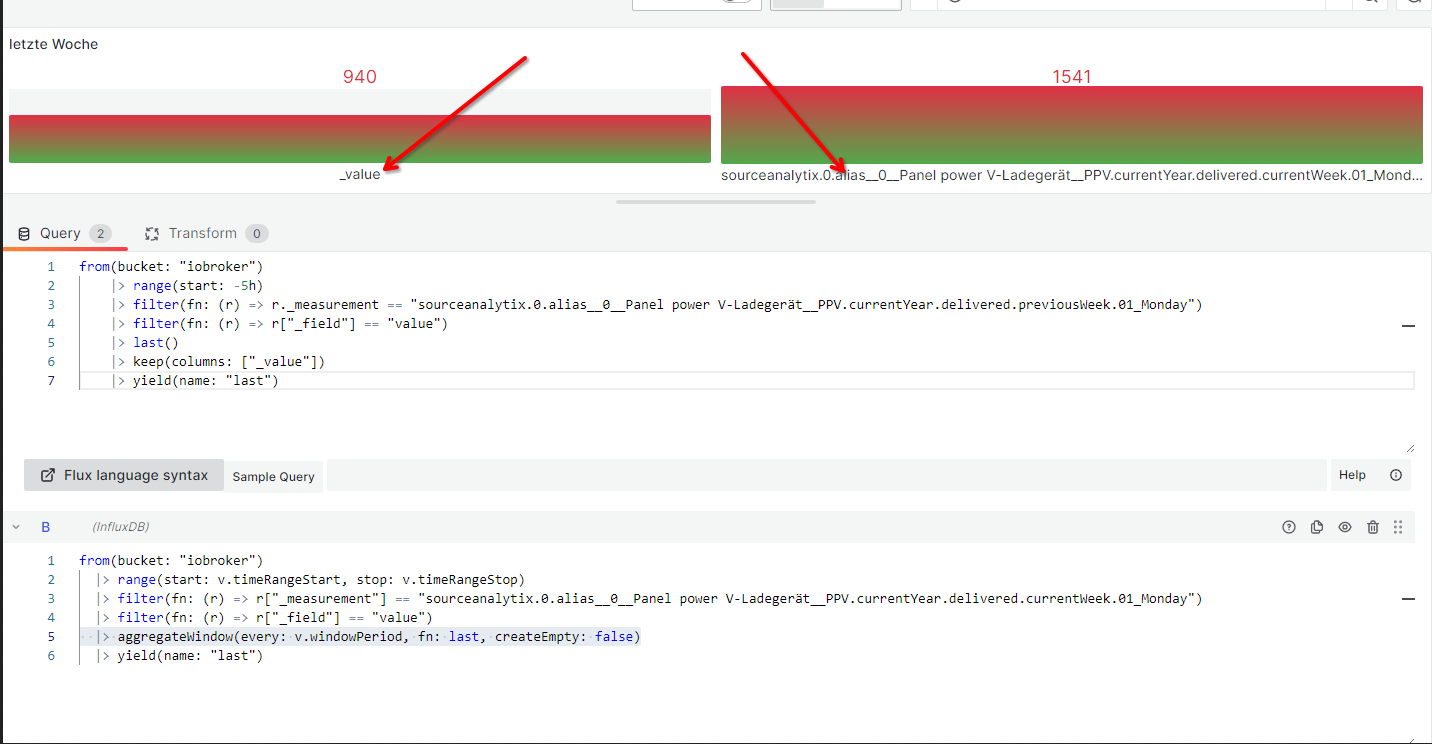Viewport: 1432px width, 744px height.
Task: Click the drag handle of query B
Action: pyautogui.click(x=1398, y=527)
